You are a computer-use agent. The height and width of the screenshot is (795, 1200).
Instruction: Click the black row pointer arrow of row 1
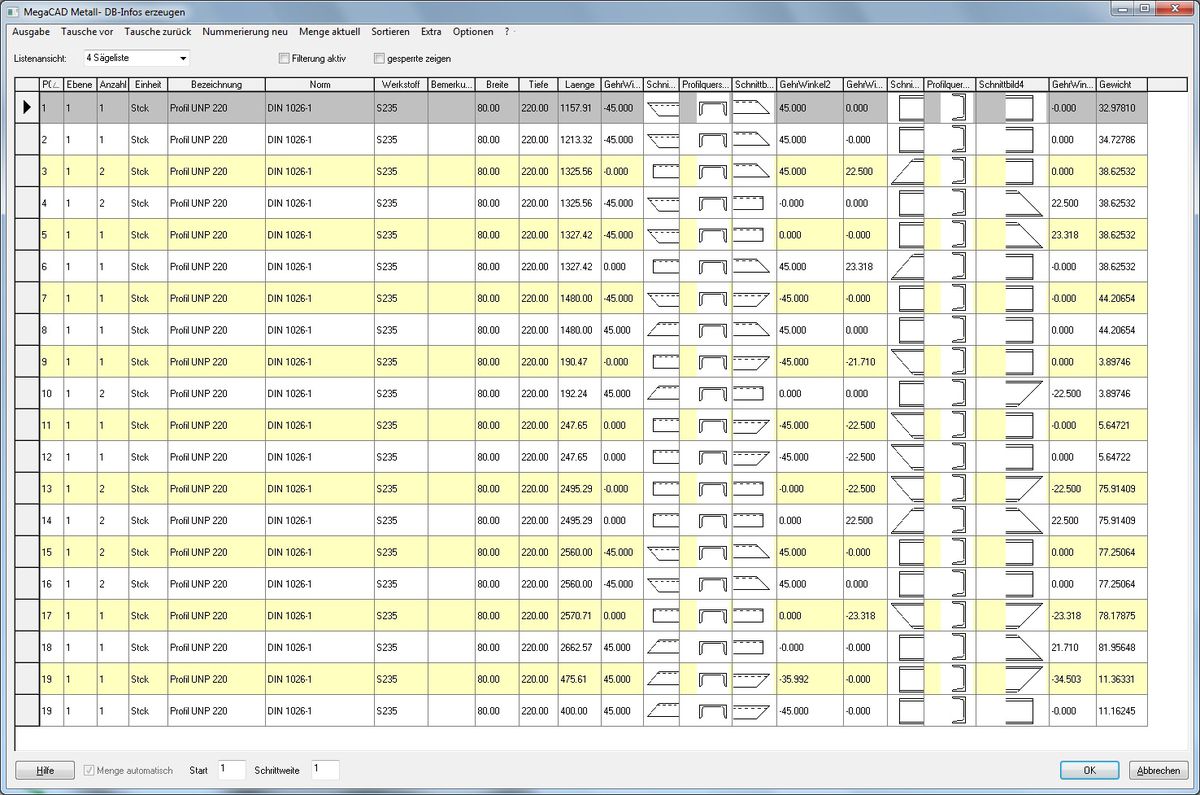coord(27,108)
